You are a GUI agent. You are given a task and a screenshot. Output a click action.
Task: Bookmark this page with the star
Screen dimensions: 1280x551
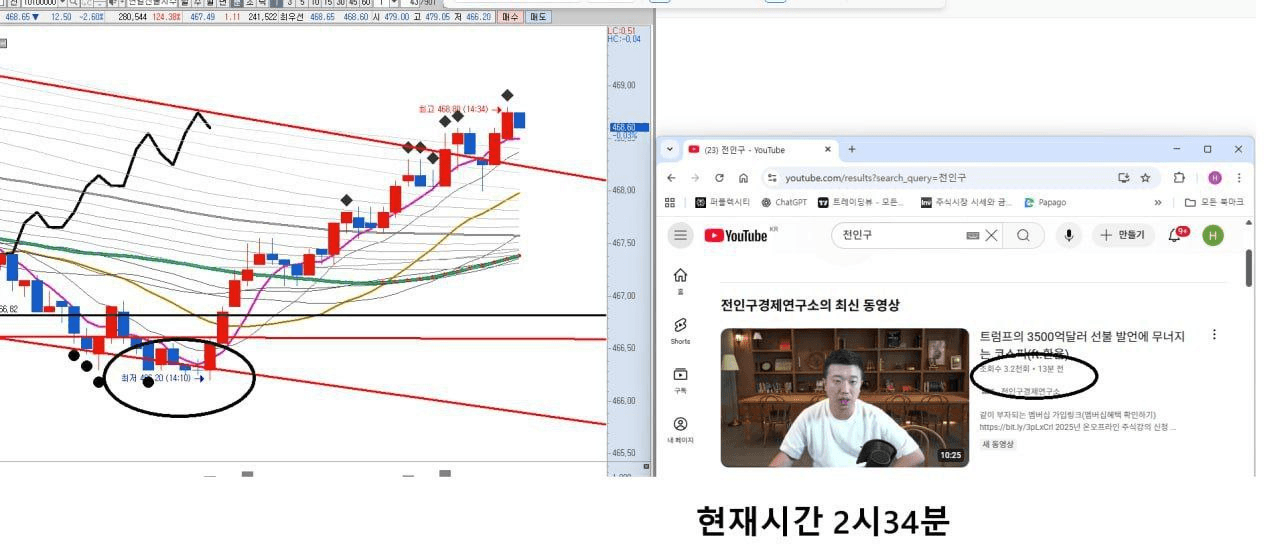click(x=1146, y=178)
